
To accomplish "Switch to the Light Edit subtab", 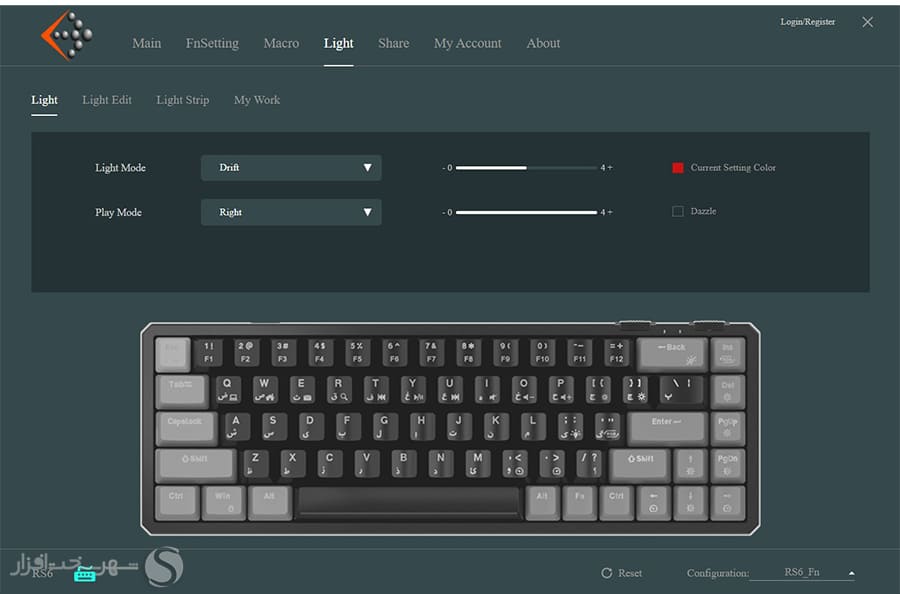I will (107, 100).
